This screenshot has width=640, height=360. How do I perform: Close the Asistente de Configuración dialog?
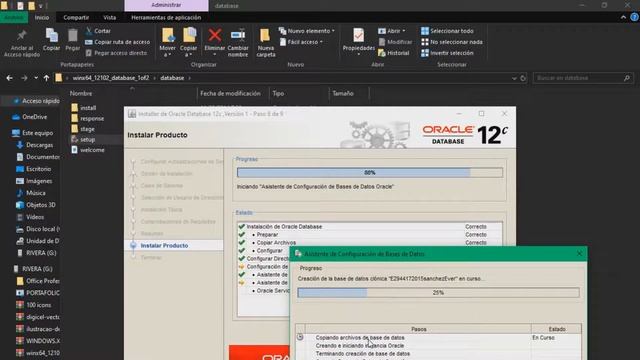[579, 254]
